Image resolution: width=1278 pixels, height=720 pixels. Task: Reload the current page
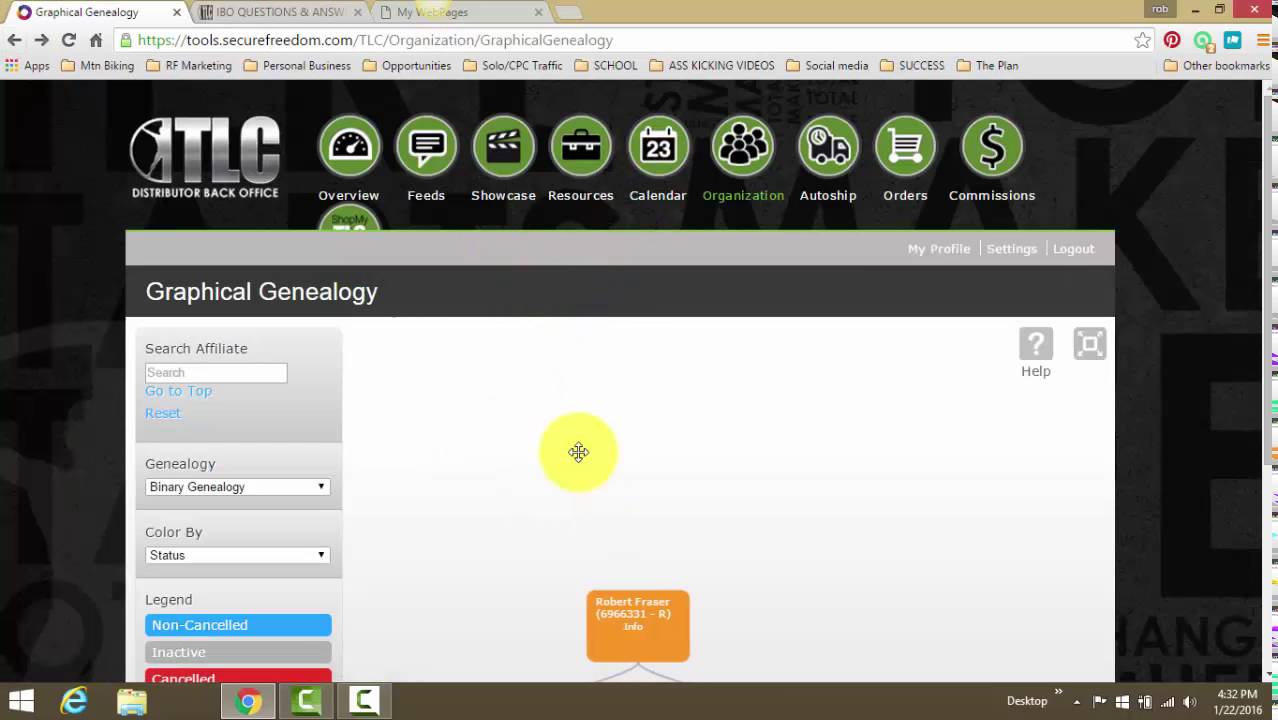click(x=68, y=40)
